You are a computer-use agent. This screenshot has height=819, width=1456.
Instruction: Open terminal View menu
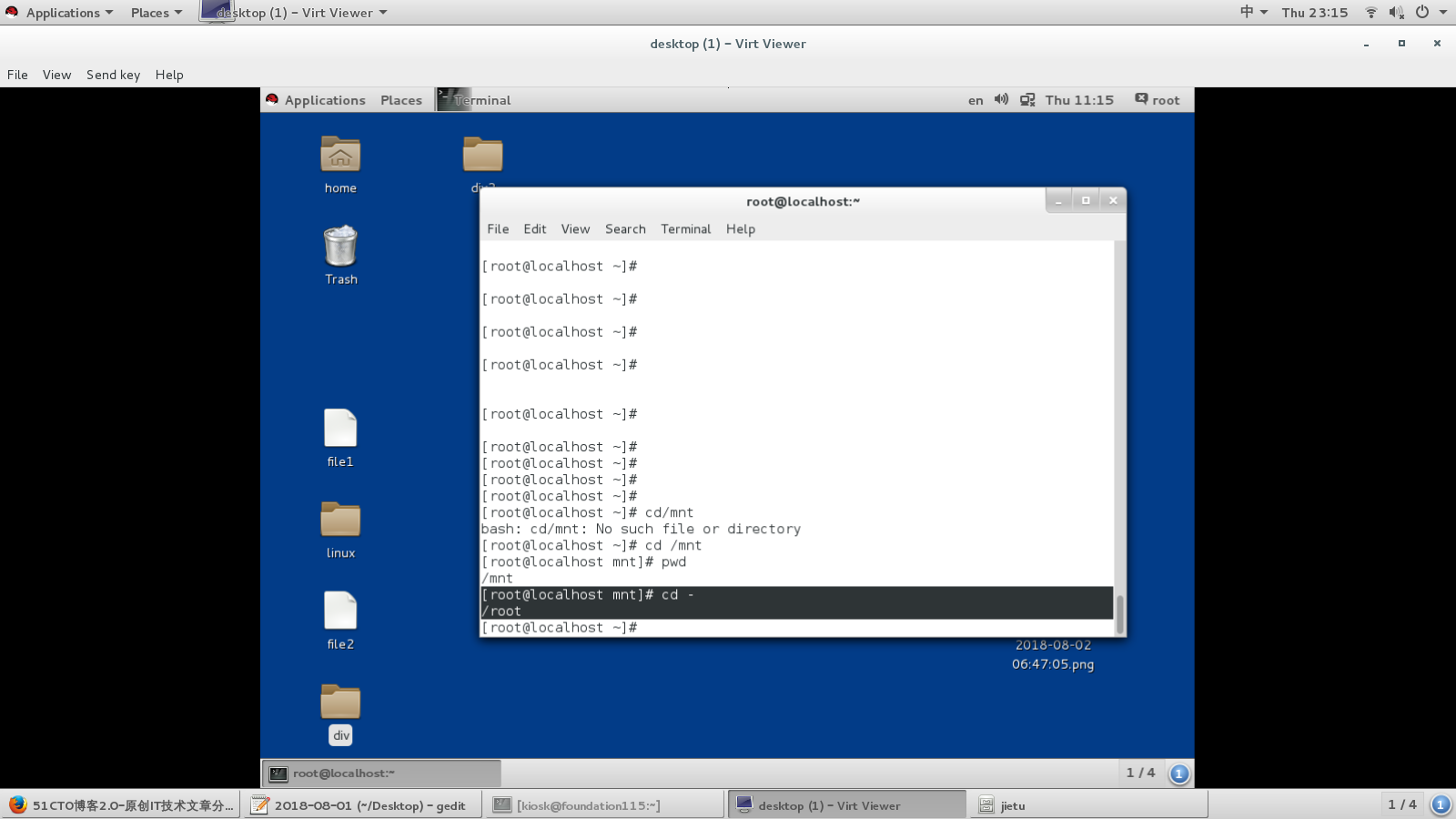pos(575,229)
